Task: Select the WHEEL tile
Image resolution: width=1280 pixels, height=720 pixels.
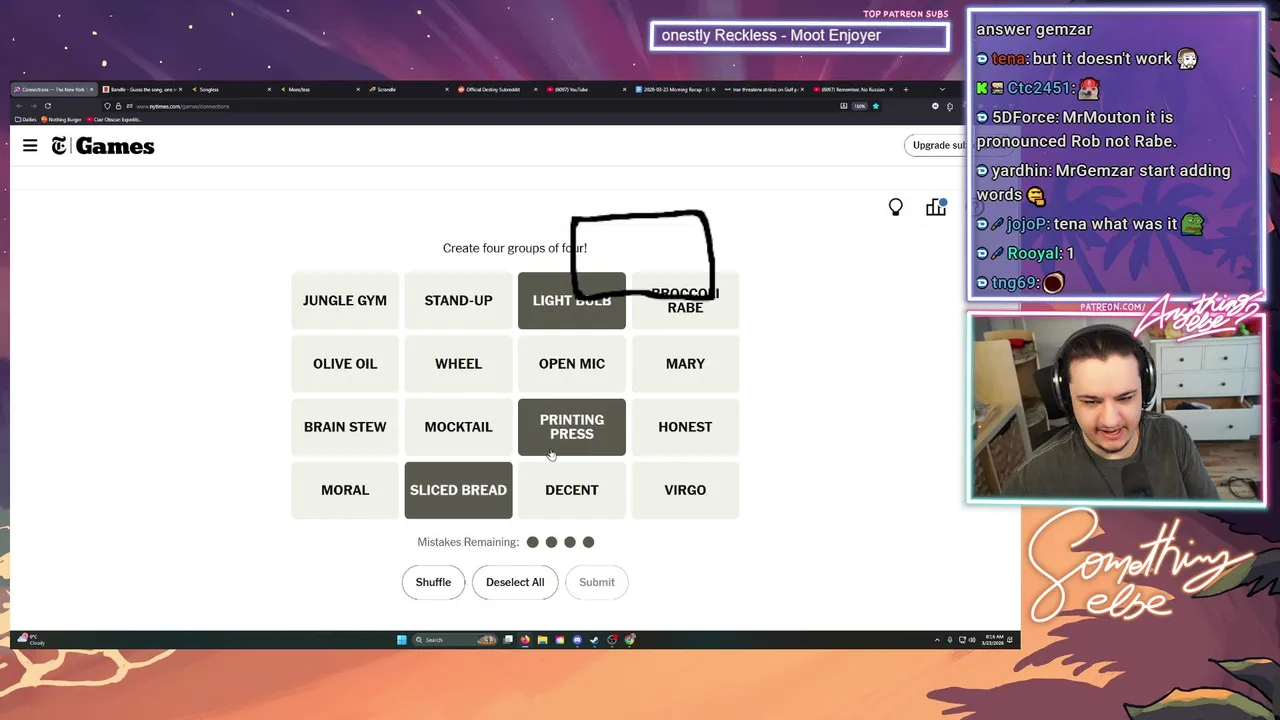Action: pyautogui.click(x=458, y=363)
